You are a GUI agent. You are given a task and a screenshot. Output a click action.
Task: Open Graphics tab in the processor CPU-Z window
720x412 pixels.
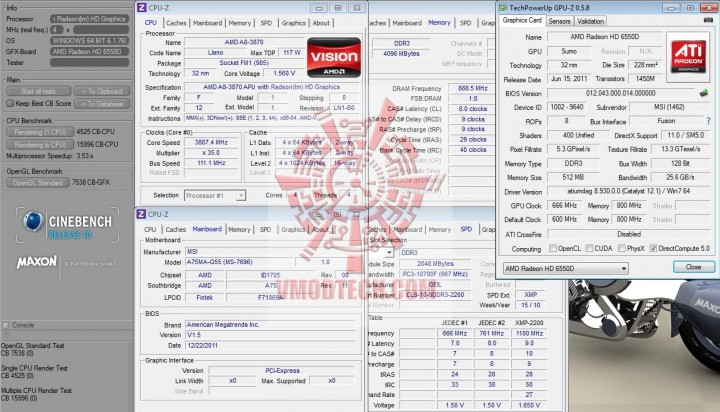click(294, 23)
